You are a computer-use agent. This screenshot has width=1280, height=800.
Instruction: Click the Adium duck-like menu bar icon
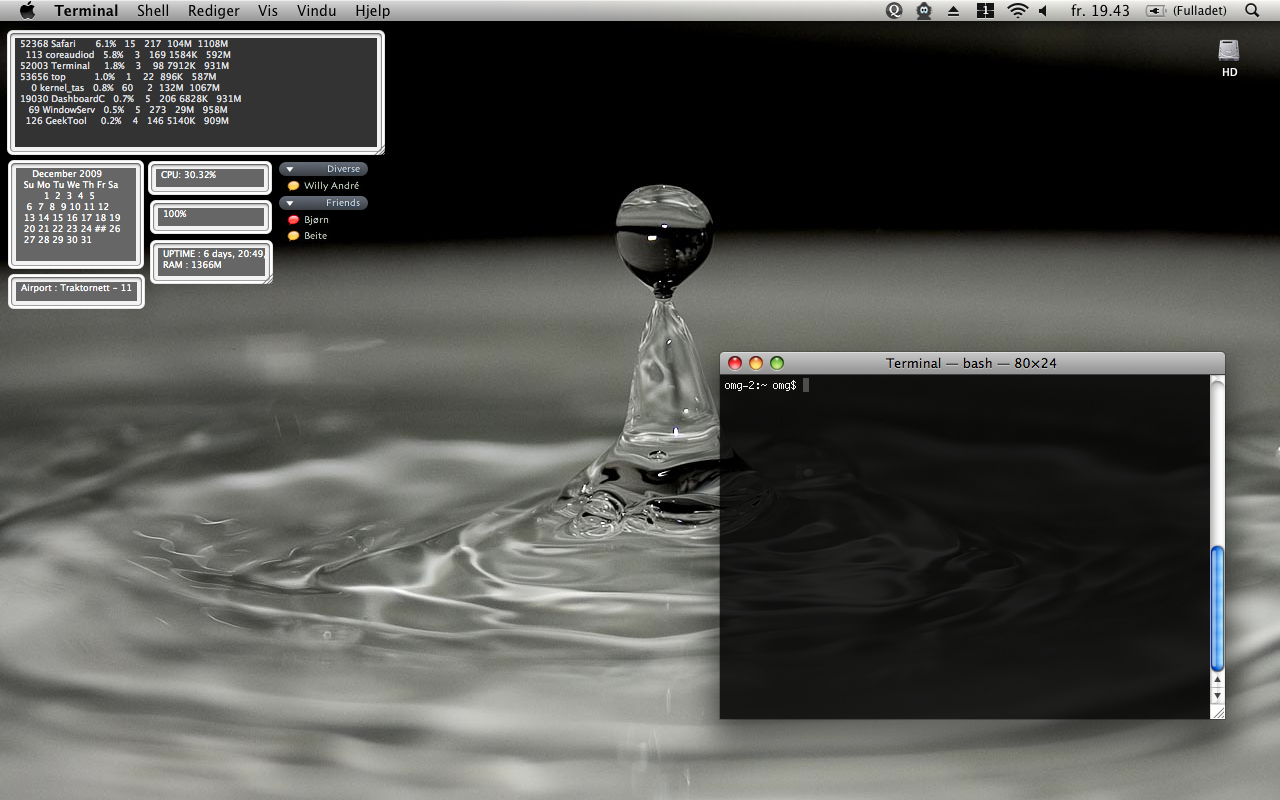click(924, 11)
